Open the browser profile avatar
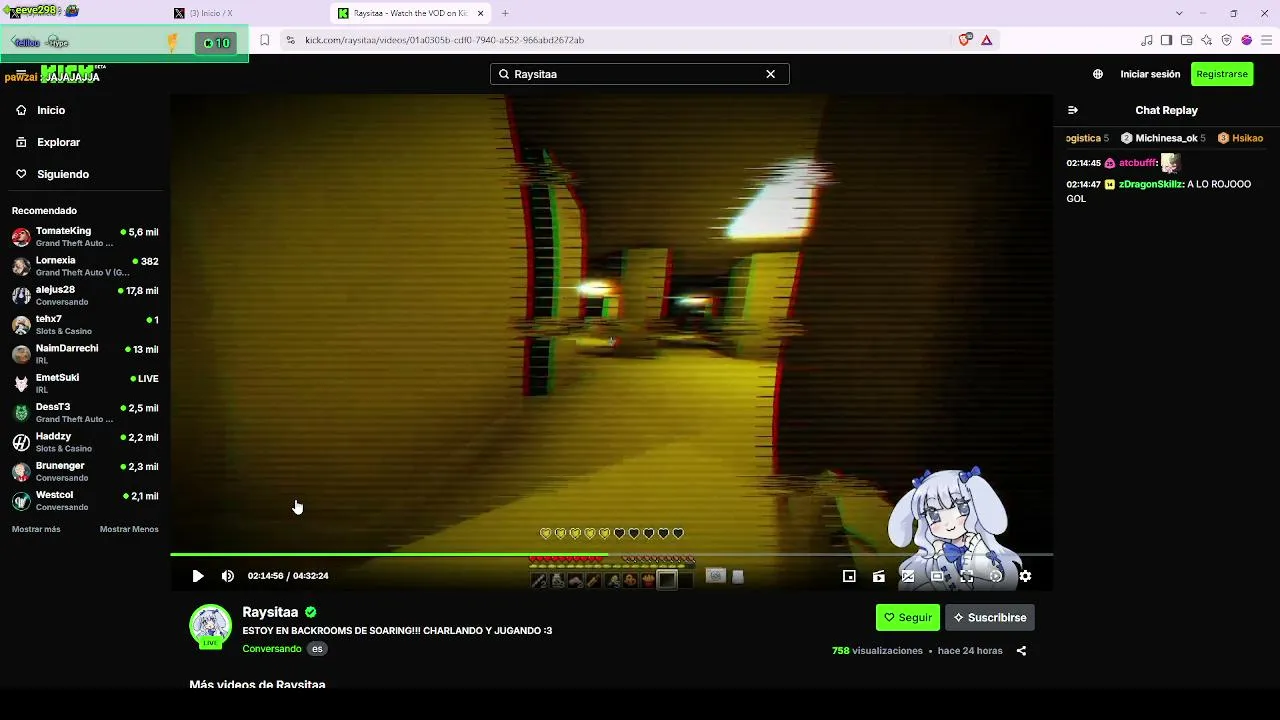Viewport: 1280px width, 720px height. coord(1247,40)
